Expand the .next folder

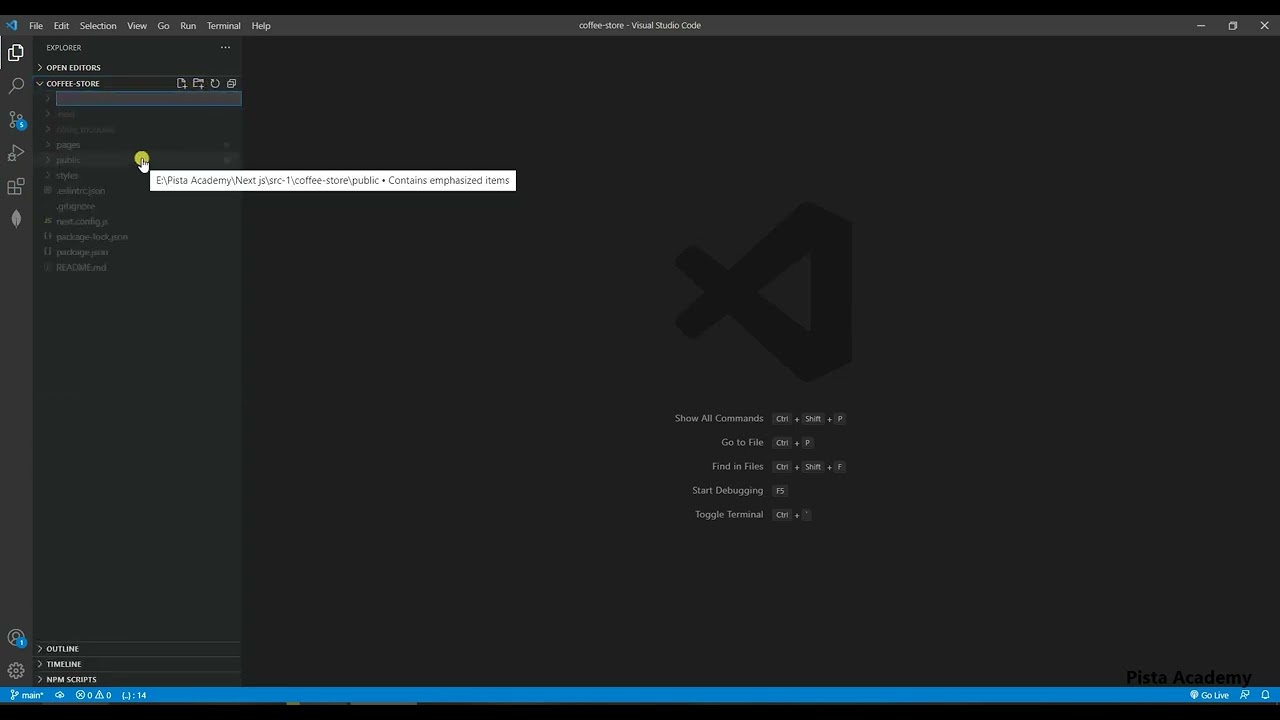tap(137, 114)
